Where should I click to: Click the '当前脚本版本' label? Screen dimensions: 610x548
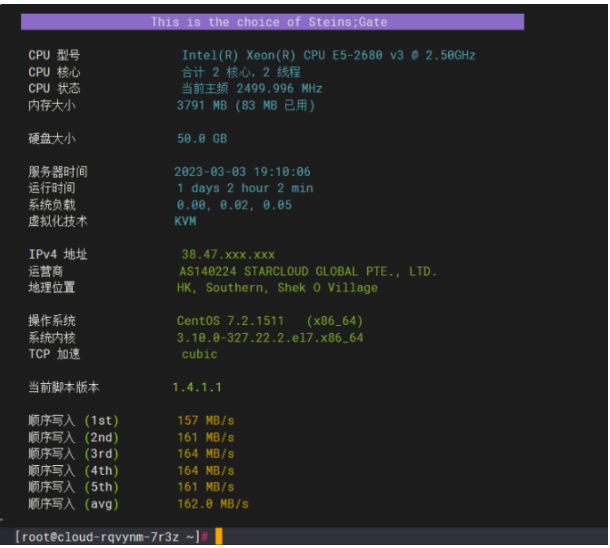64,387
